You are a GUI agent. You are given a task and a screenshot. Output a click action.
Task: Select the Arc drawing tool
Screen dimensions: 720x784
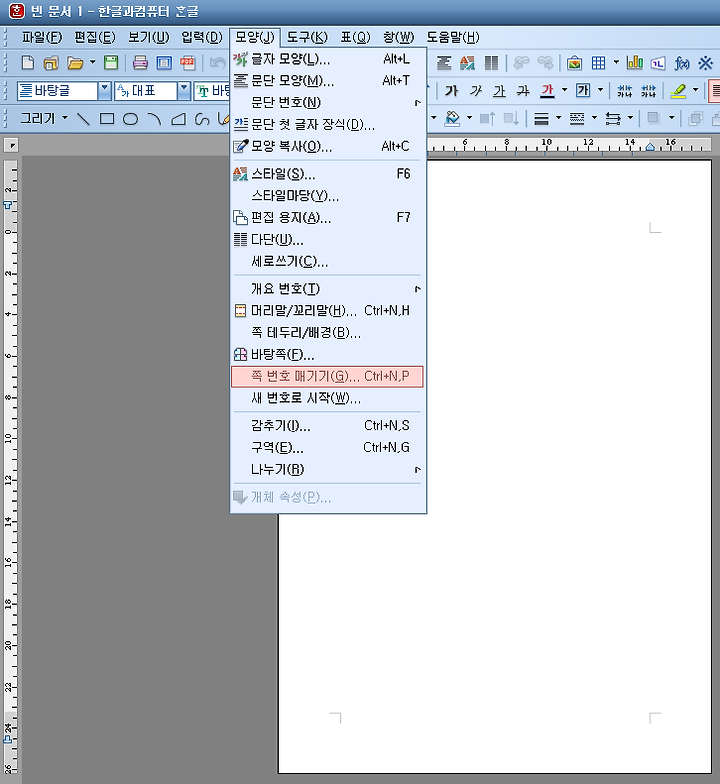[154, 119]
